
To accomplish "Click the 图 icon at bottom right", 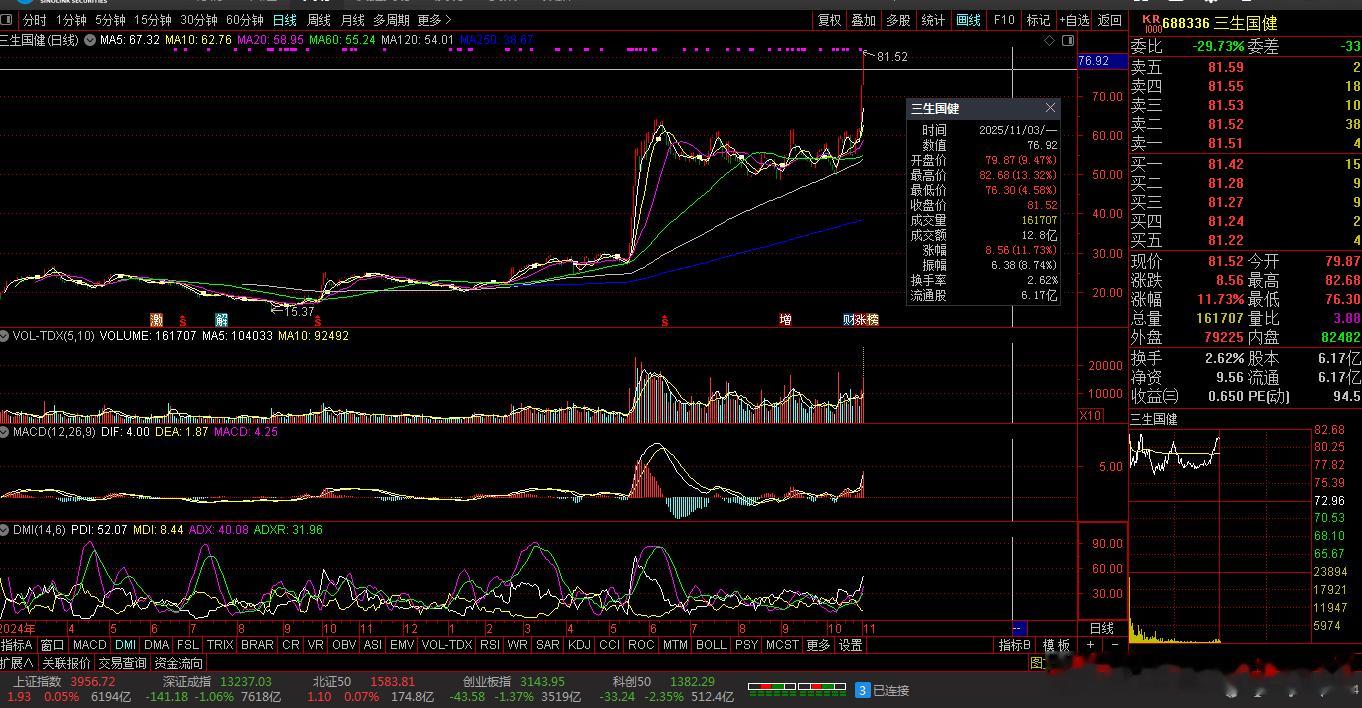I will (1036, 662).
